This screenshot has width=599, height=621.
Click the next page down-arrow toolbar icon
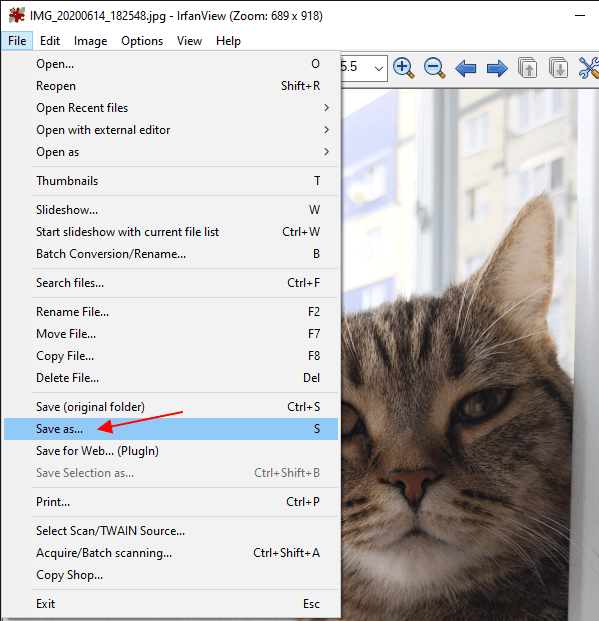(558, 68)
